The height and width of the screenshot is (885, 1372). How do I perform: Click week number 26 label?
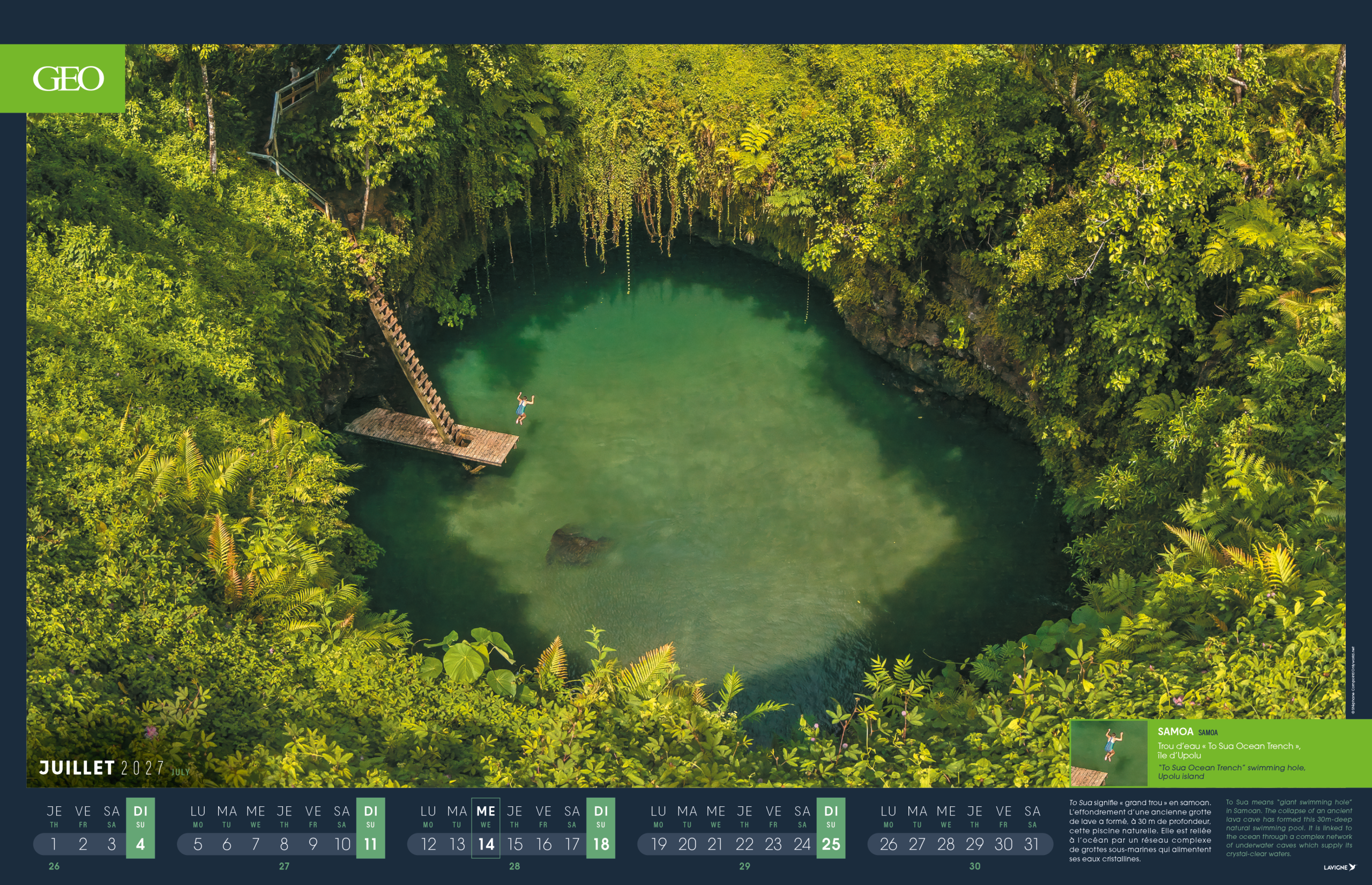54,866
